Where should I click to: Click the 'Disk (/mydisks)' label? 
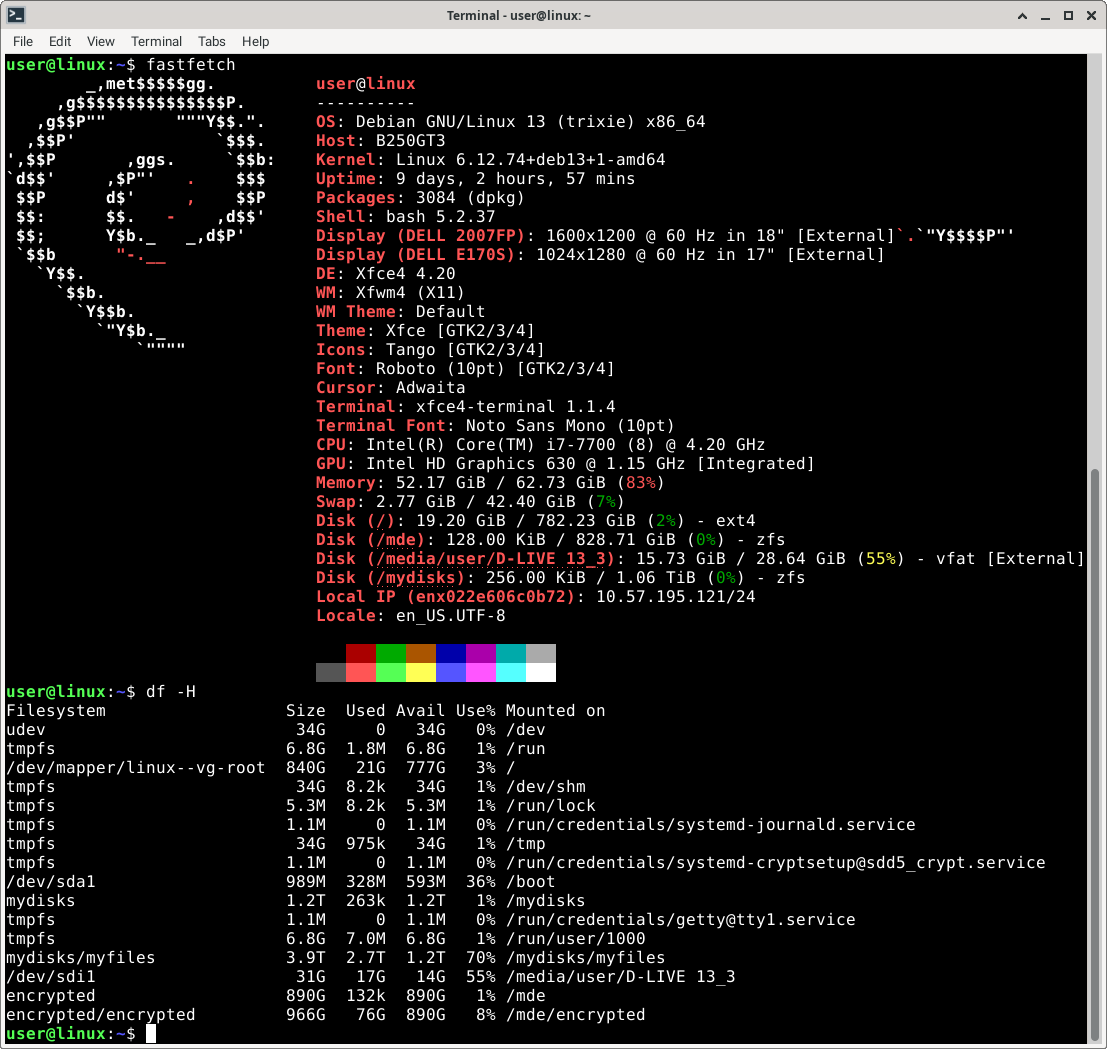[390, 578]
